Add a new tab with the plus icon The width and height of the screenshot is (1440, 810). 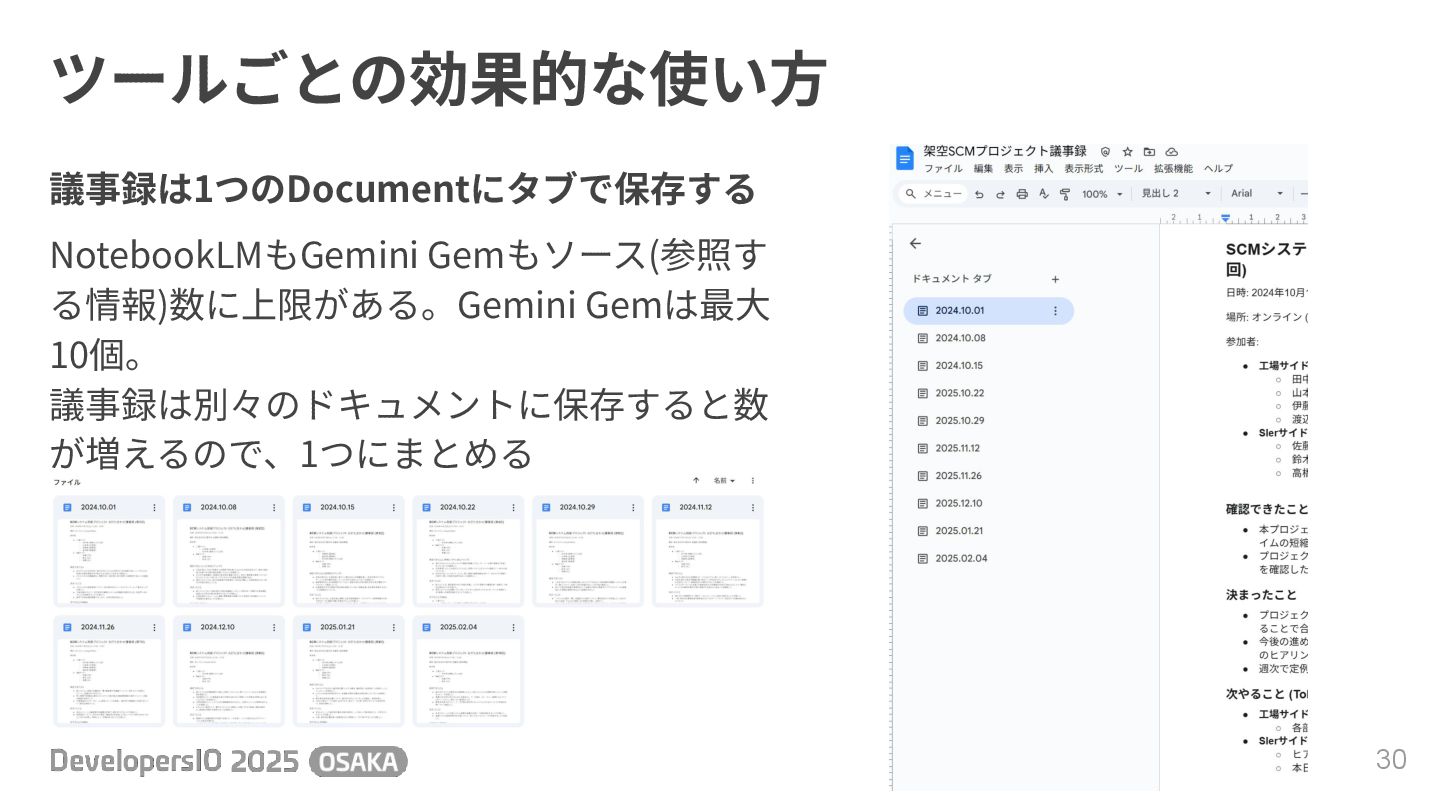coord(1055,279)
